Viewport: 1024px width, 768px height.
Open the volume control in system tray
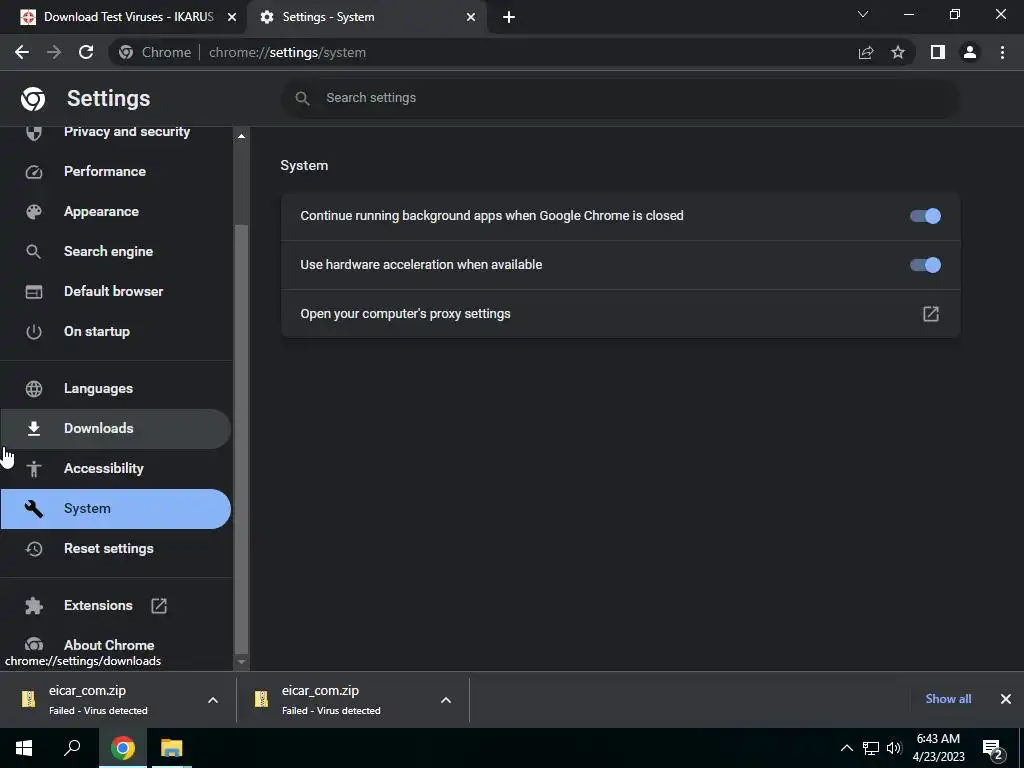(x=894, y=748)
